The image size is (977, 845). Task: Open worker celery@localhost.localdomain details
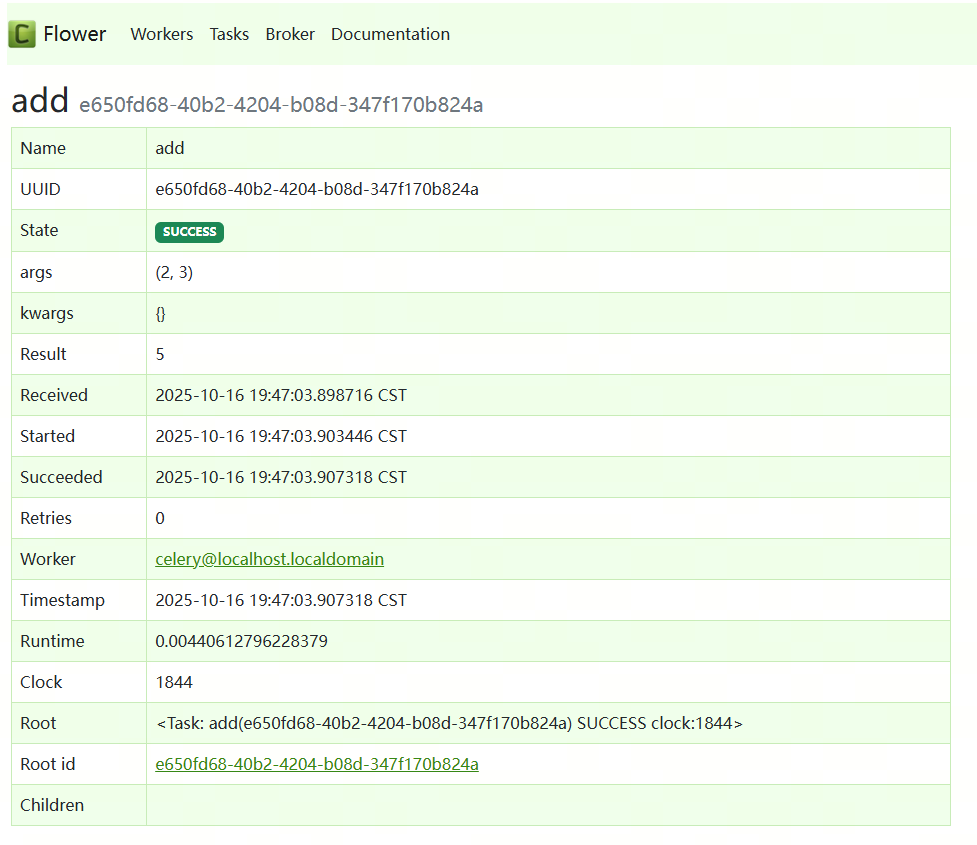[x=269, y=559]
